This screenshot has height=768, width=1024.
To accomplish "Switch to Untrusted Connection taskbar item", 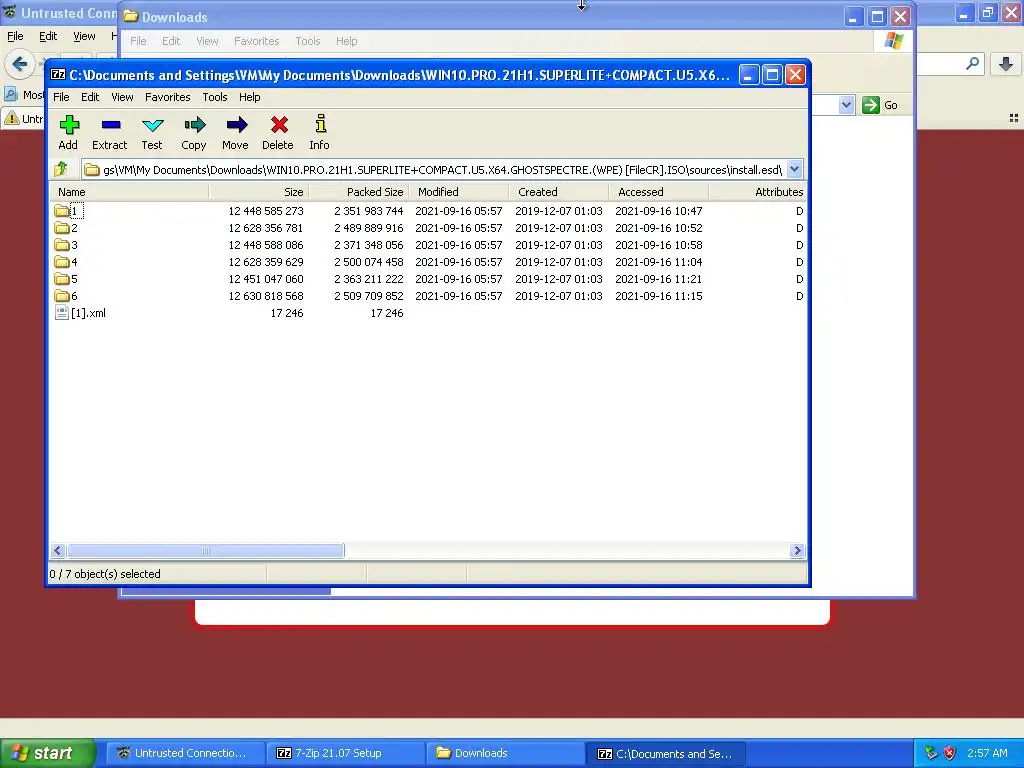I will pos(186,753).
